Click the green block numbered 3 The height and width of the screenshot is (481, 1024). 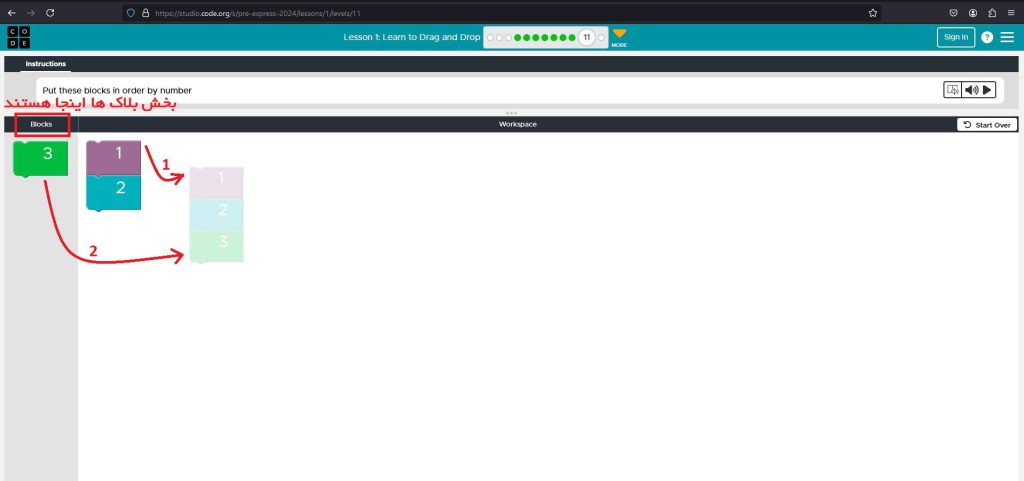[x=41, y=157]
